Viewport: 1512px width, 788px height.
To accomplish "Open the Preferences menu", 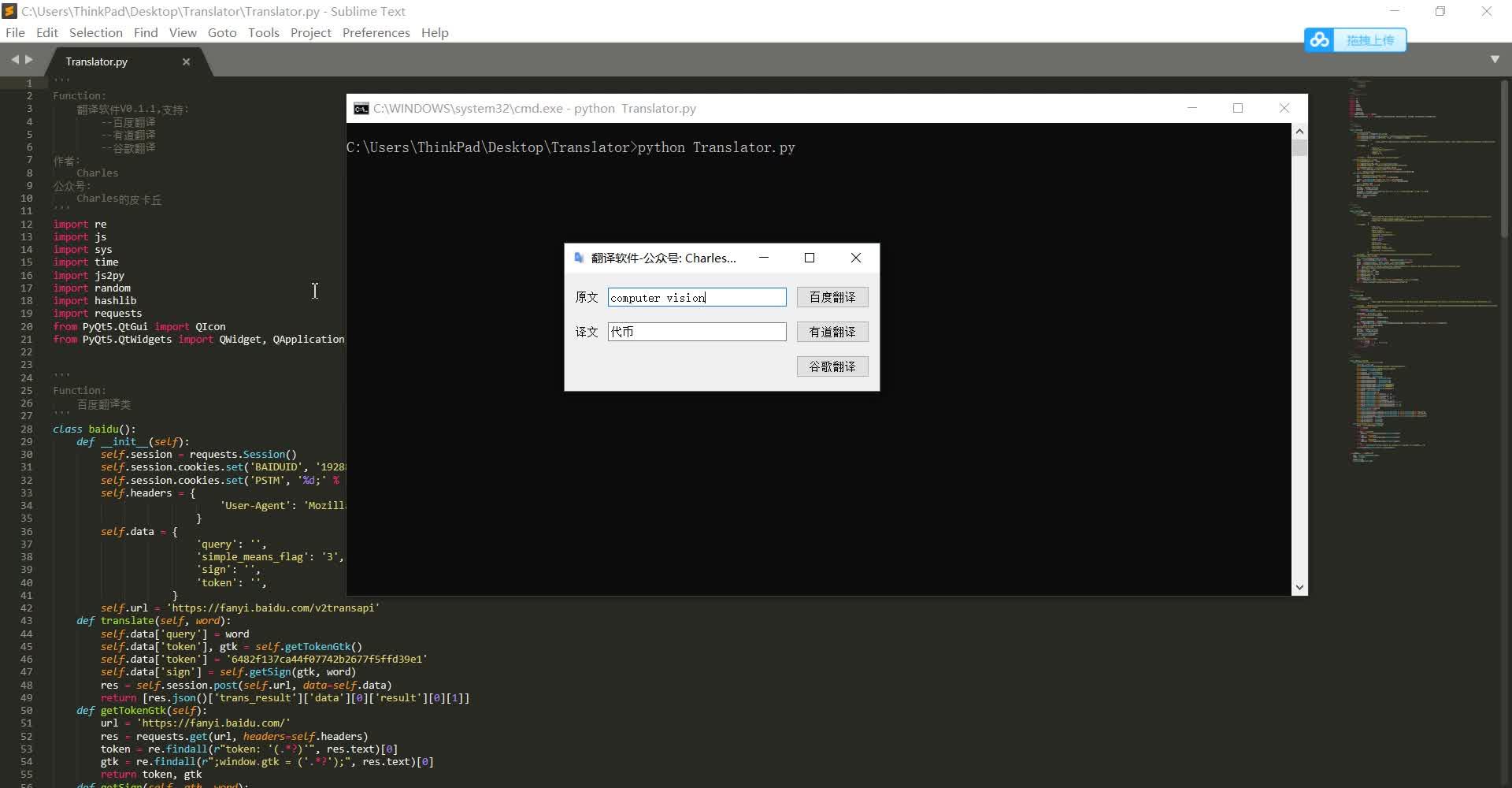I will point(376,32).
